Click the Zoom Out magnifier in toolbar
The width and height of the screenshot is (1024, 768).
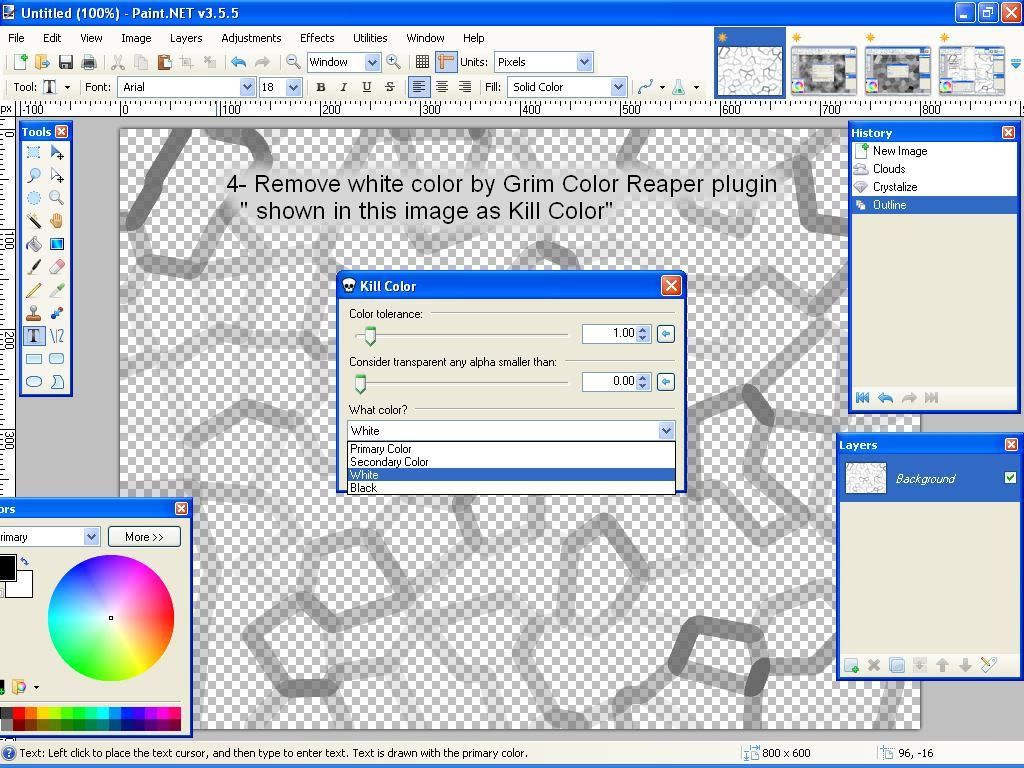pos(293,62)
